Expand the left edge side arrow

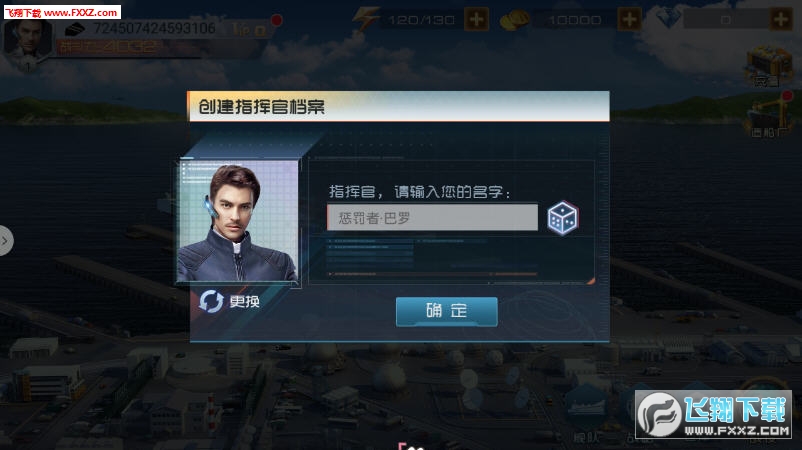5,240
